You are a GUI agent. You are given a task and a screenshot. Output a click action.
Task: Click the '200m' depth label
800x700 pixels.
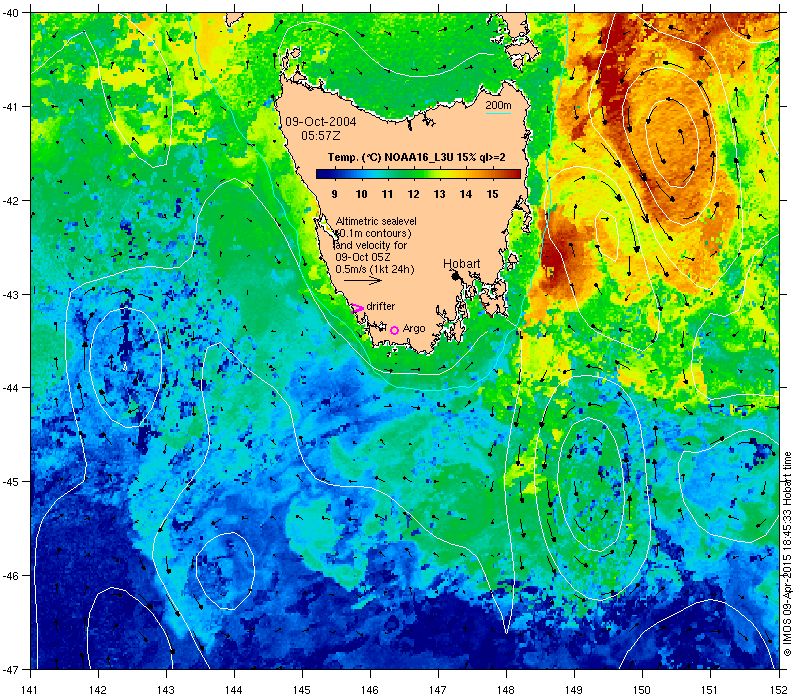(x=498, y=105)
